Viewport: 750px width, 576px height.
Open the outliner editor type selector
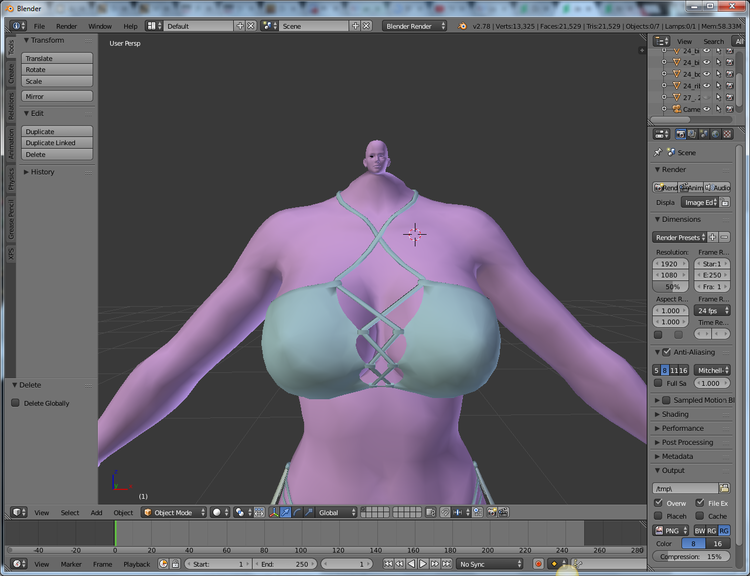pos(662,41)
